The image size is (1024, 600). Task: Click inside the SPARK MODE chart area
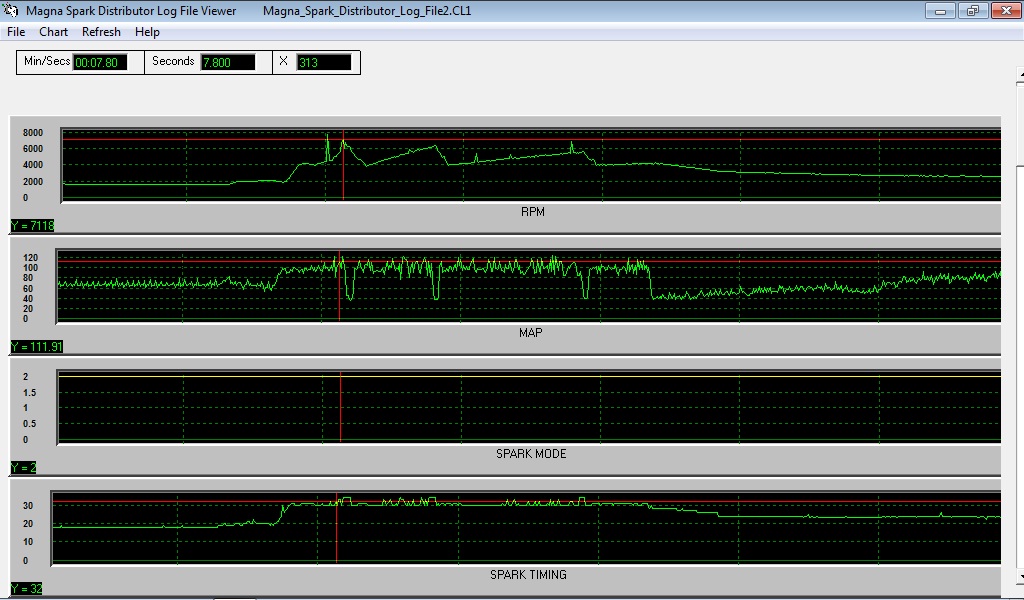[x=530, y=410]
